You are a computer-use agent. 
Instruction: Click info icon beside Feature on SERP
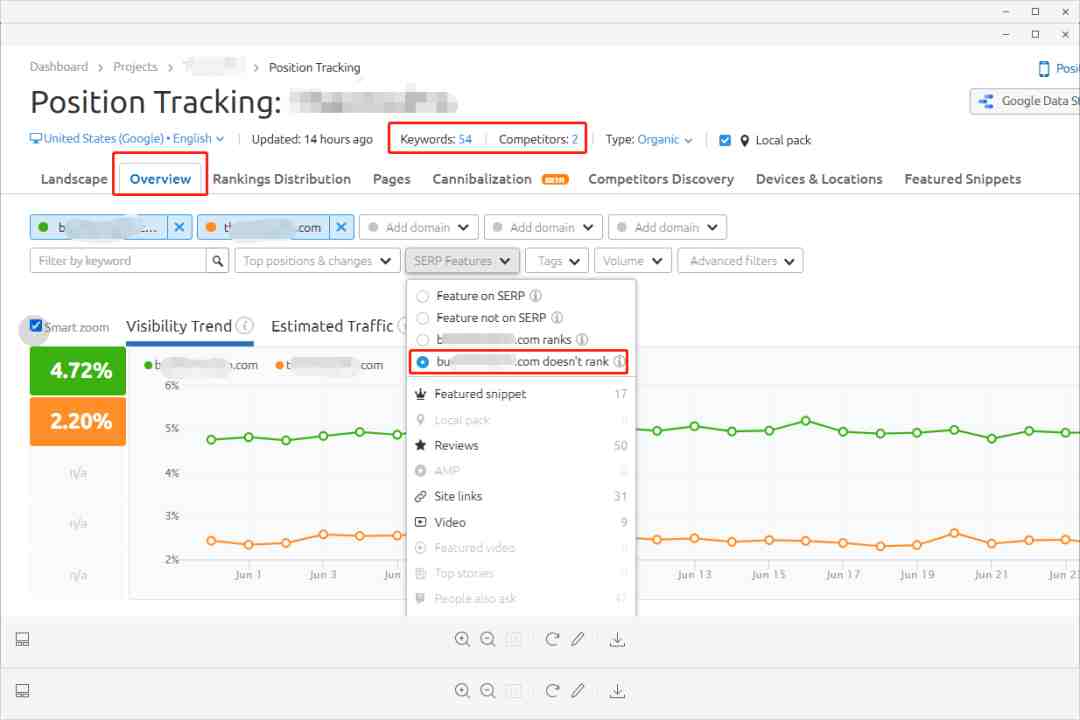(535, 296)
